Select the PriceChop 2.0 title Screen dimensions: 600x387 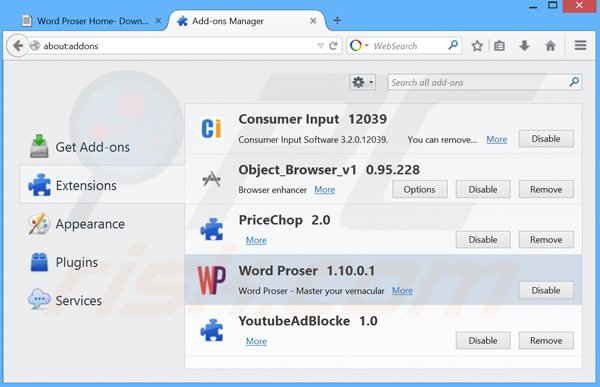pos(284,220)
